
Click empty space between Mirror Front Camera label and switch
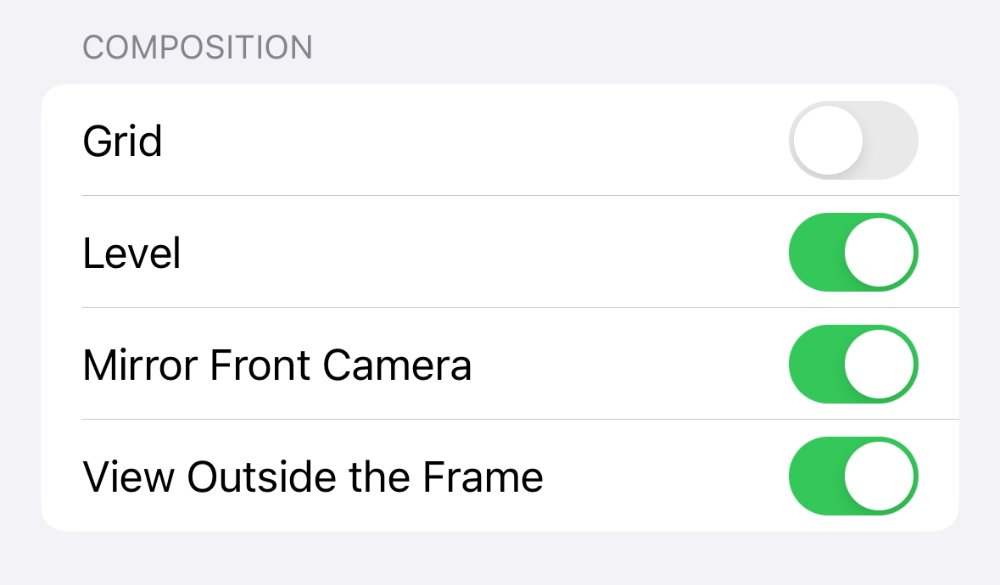[630, 365]
